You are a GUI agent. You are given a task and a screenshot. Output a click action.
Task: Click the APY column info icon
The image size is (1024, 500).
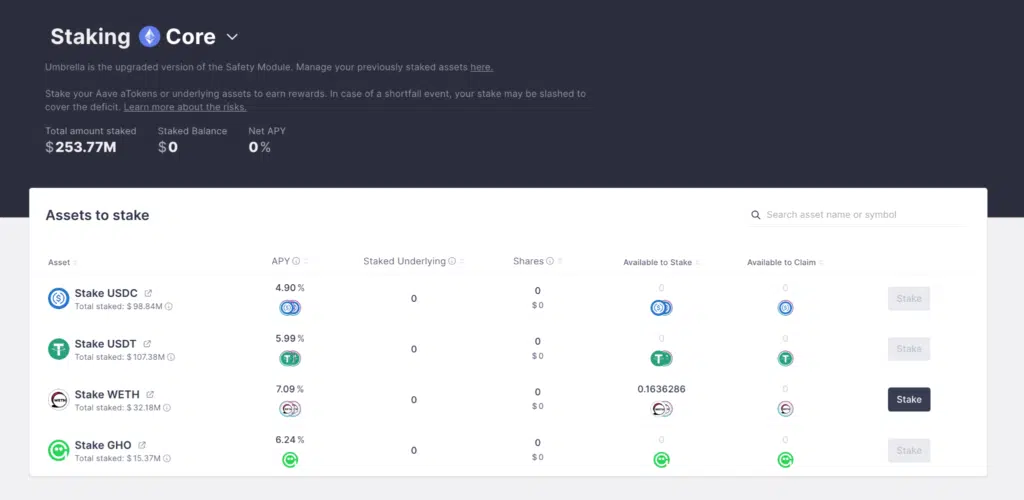point(297,261)
